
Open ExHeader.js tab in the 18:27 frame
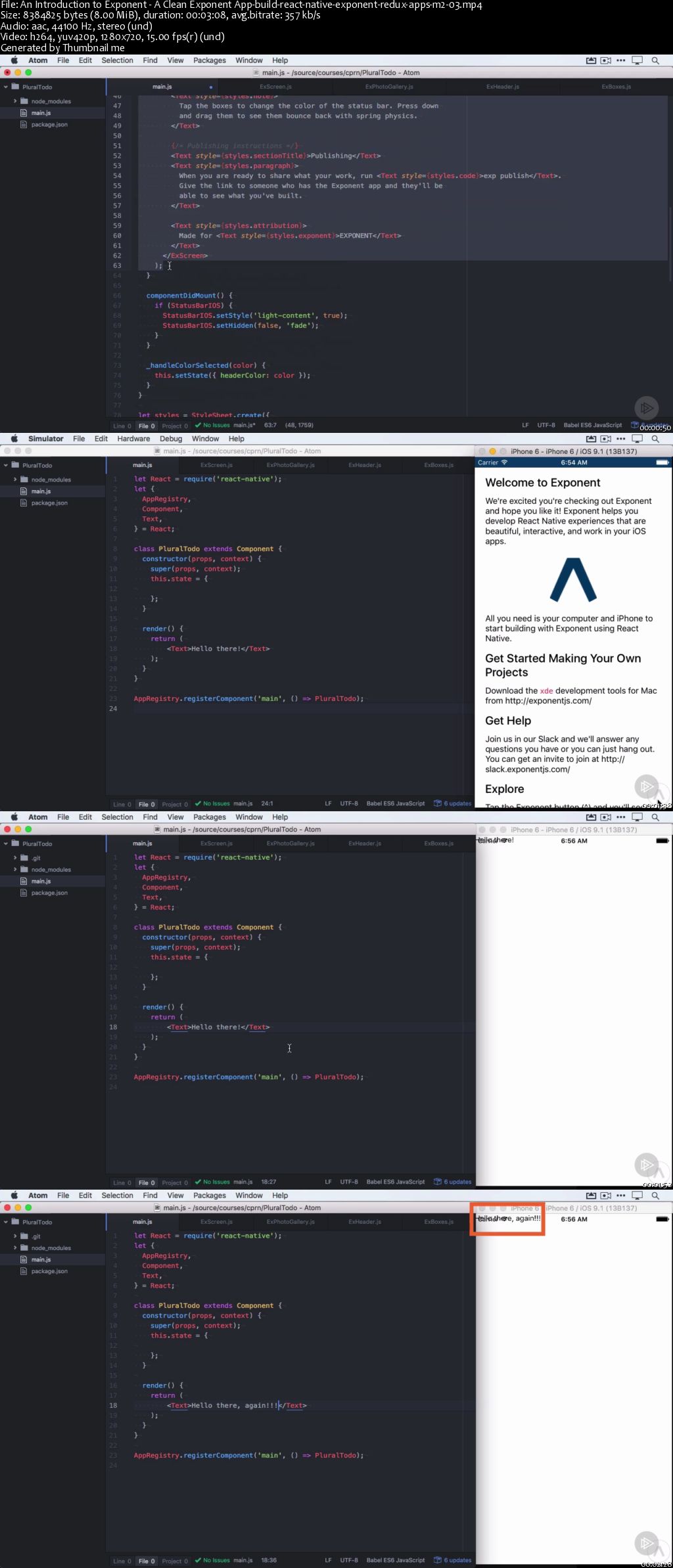[365, 843]
